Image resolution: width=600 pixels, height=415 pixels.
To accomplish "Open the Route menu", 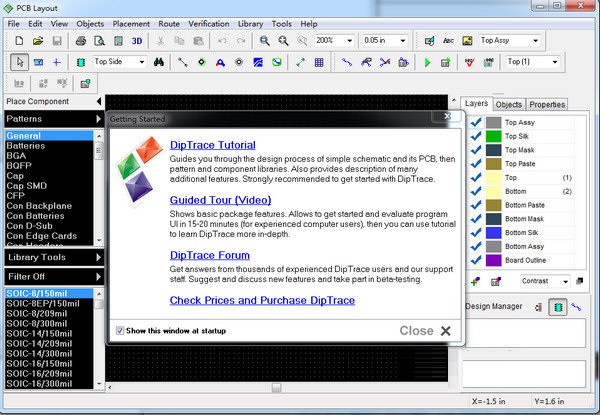I will click(x=169, y=24).
